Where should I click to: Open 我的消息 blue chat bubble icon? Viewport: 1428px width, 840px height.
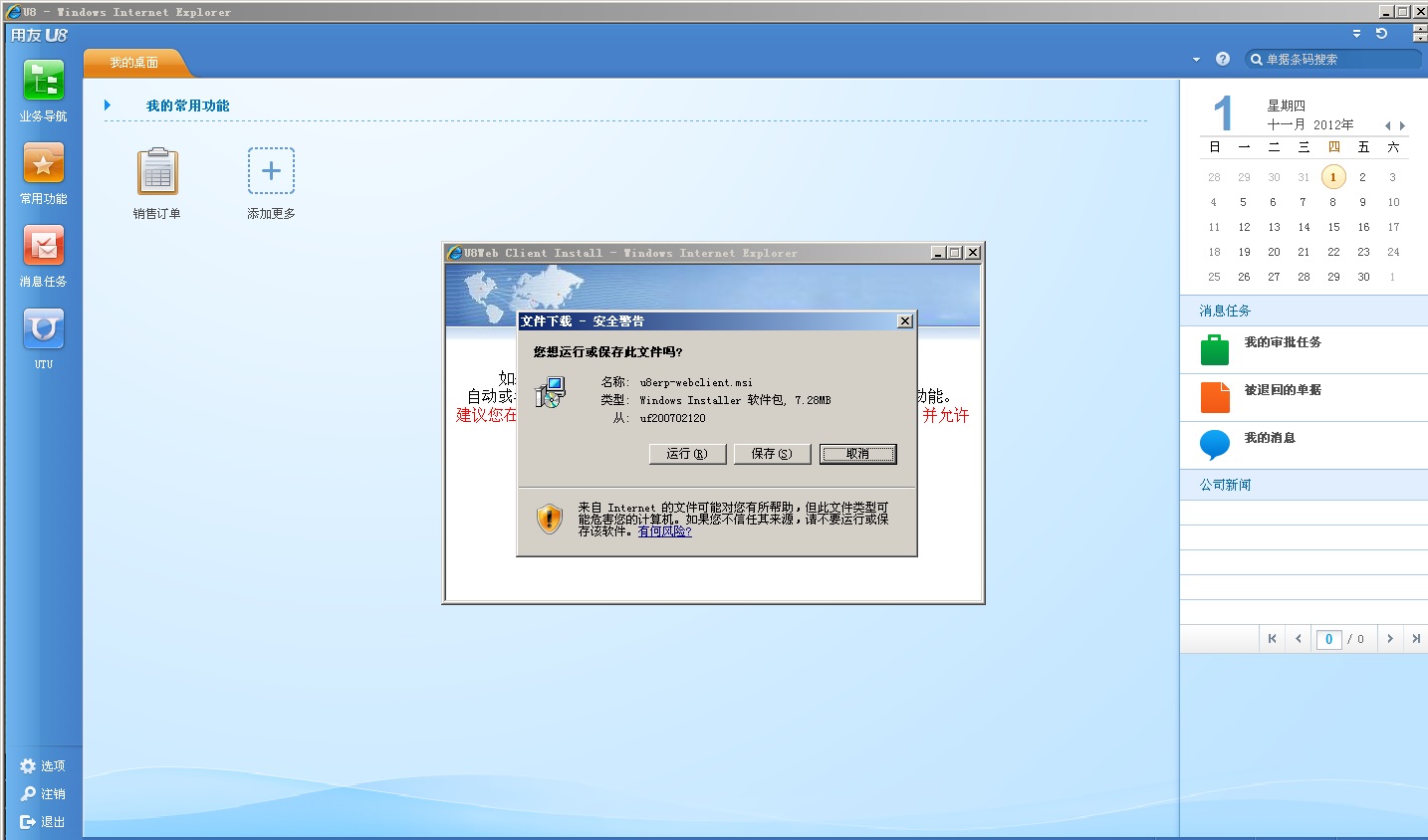click(x=1215, y=445)
